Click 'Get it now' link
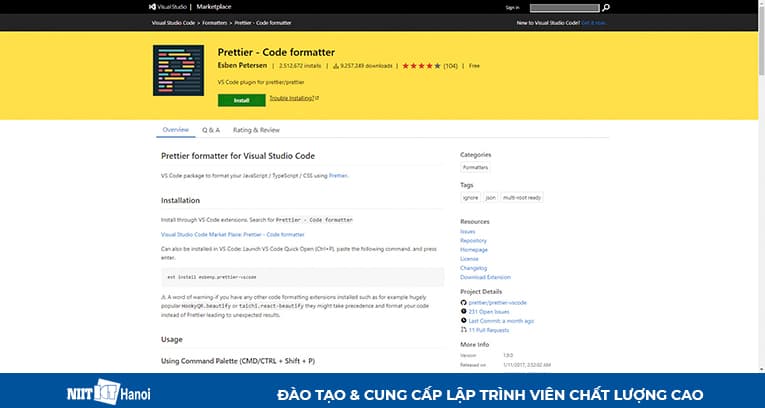This screenshot has width=765, height=408. point(594,23)
